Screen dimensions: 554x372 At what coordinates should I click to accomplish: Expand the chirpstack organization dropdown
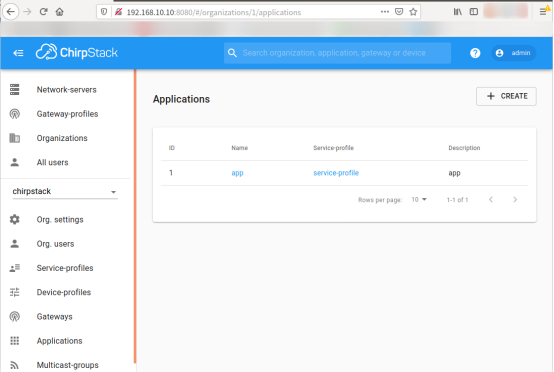click(65, 191)
